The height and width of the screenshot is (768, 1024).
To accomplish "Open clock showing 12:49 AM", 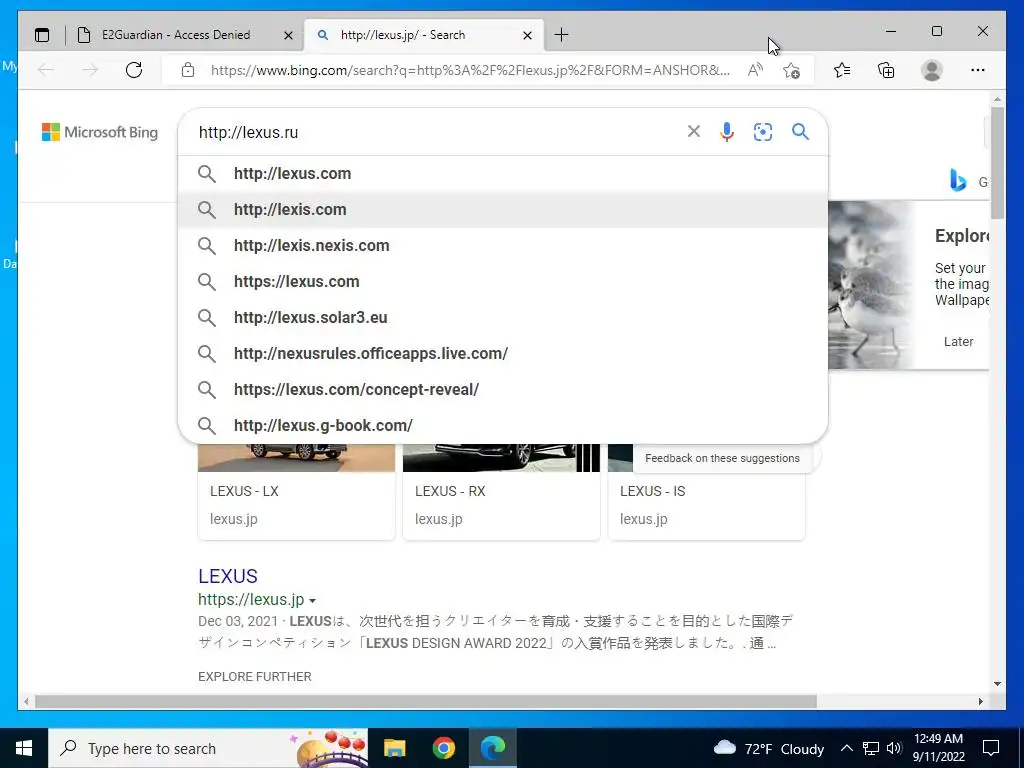I will 938,748.
